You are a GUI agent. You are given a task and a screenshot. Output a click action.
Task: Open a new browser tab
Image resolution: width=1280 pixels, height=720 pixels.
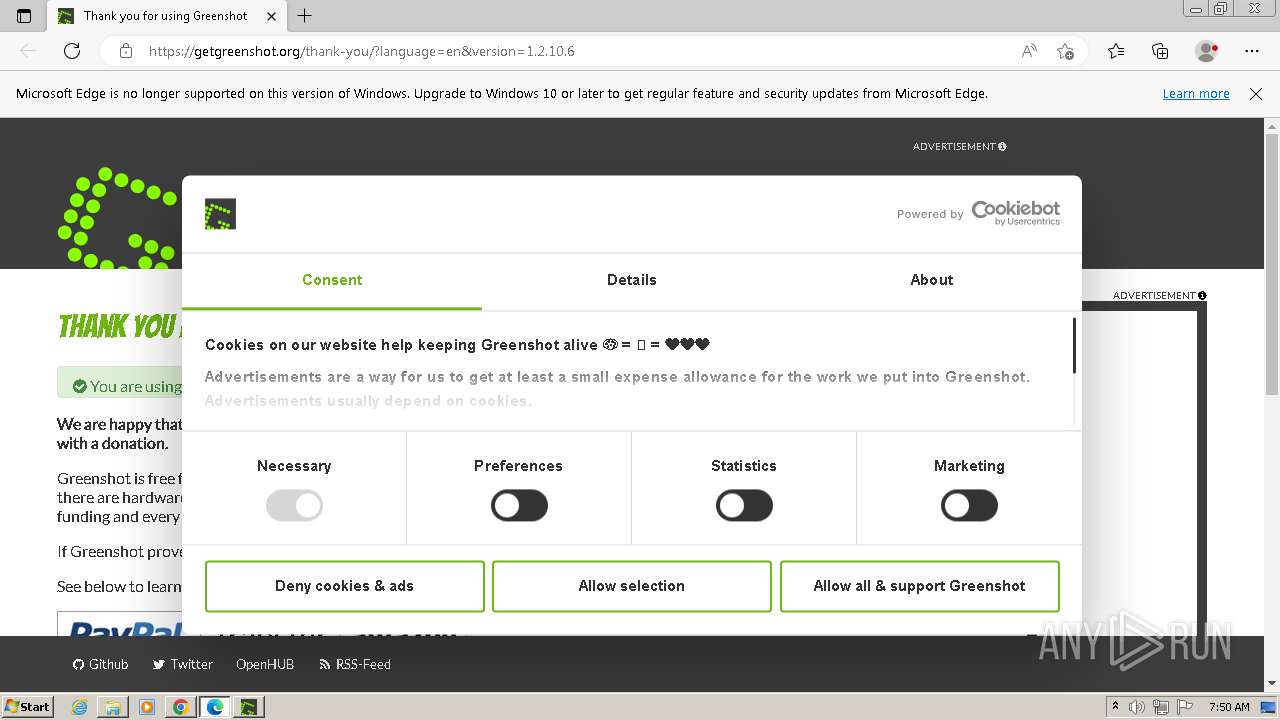[x=305, y=16]
